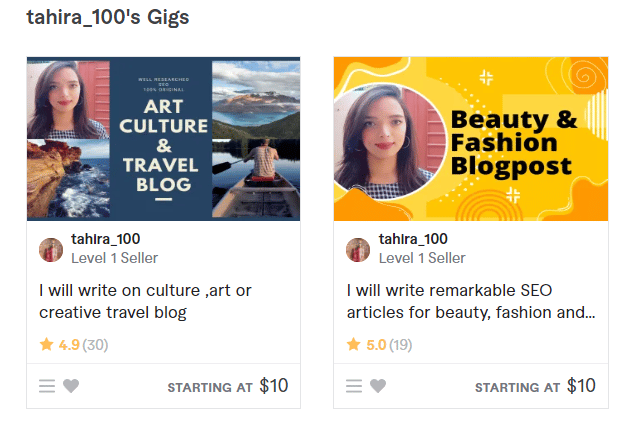Click heart icon on Beauty & Fashion gig
This screenshot has height=428, width=630.
tap(378, 386)
